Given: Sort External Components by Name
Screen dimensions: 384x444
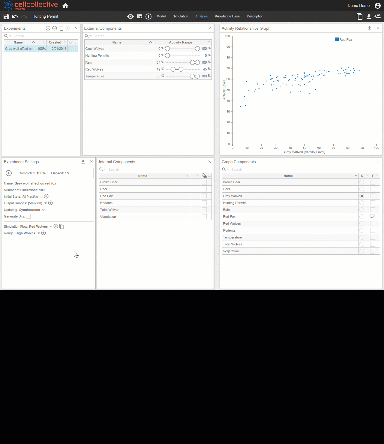Looking at the screenshot, I should pos(117,42).
